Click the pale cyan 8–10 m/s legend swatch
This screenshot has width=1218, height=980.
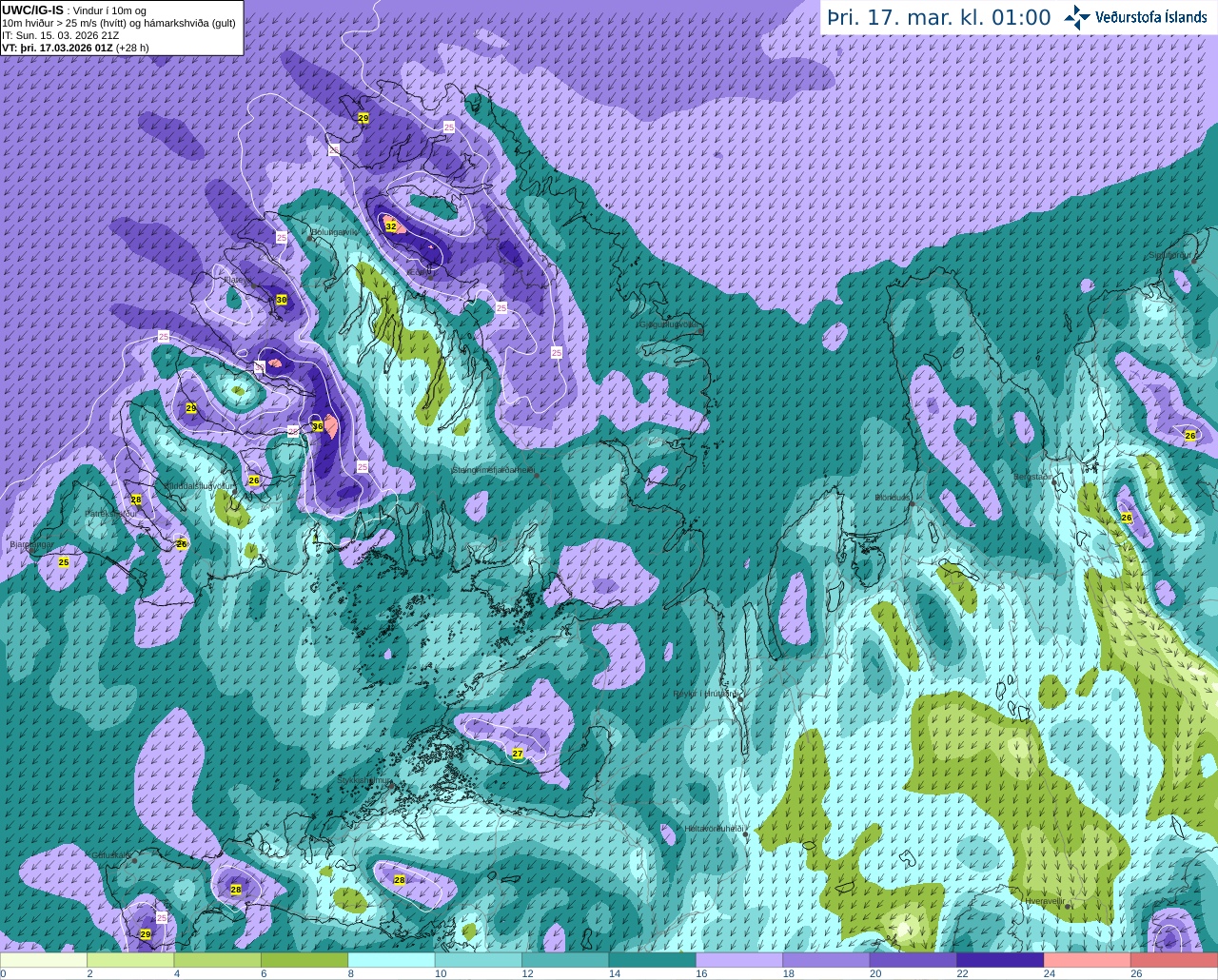pos(391,960)
